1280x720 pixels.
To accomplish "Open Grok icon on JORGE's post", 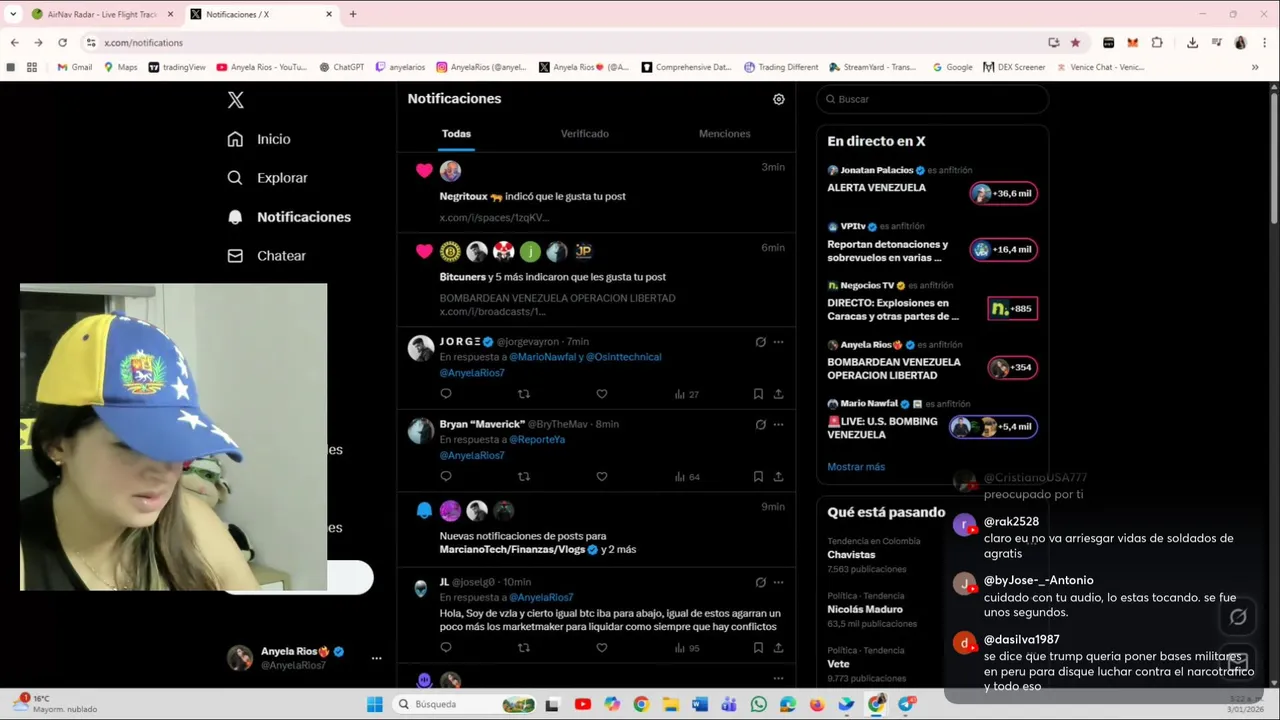I will click(760, 342).
